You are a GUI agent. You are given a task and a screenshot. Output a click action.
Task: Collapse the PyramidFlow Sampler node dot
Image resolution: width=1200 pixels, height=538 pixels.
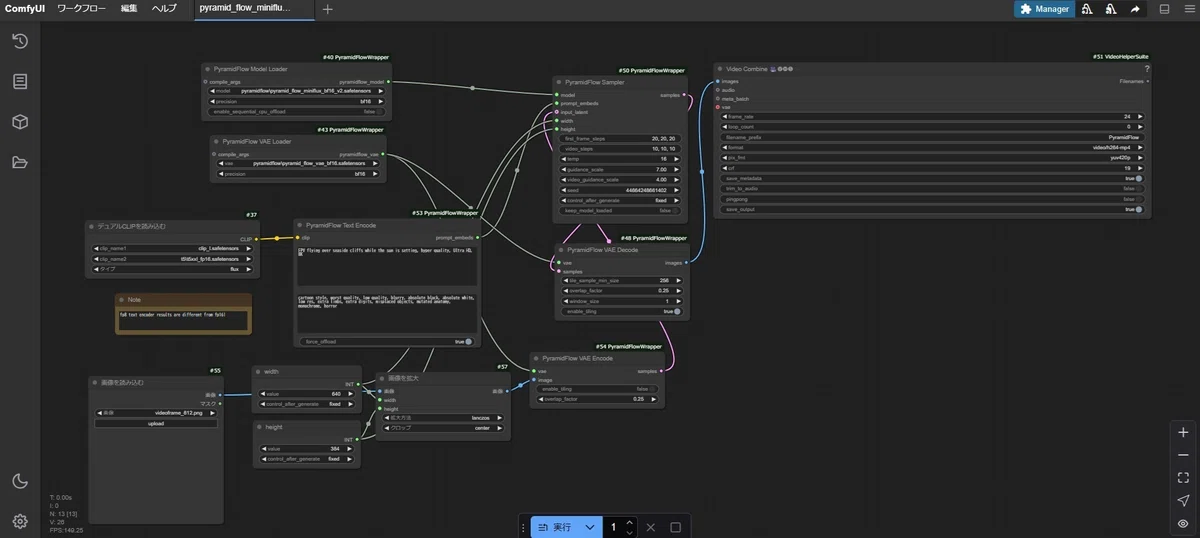[x=559, y=82]
